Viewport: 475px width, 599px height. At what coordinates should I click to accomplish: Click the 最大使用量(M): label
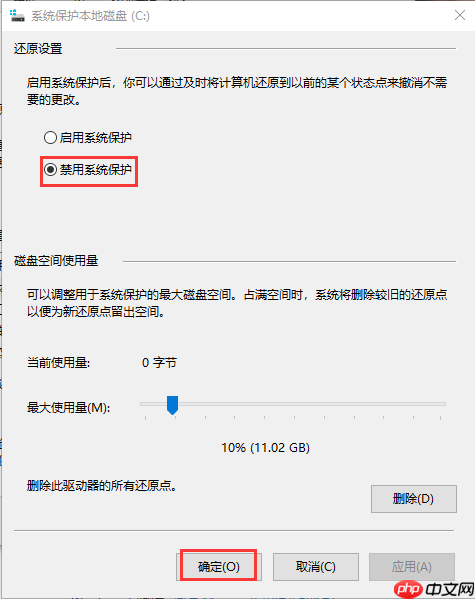(68, 408)
